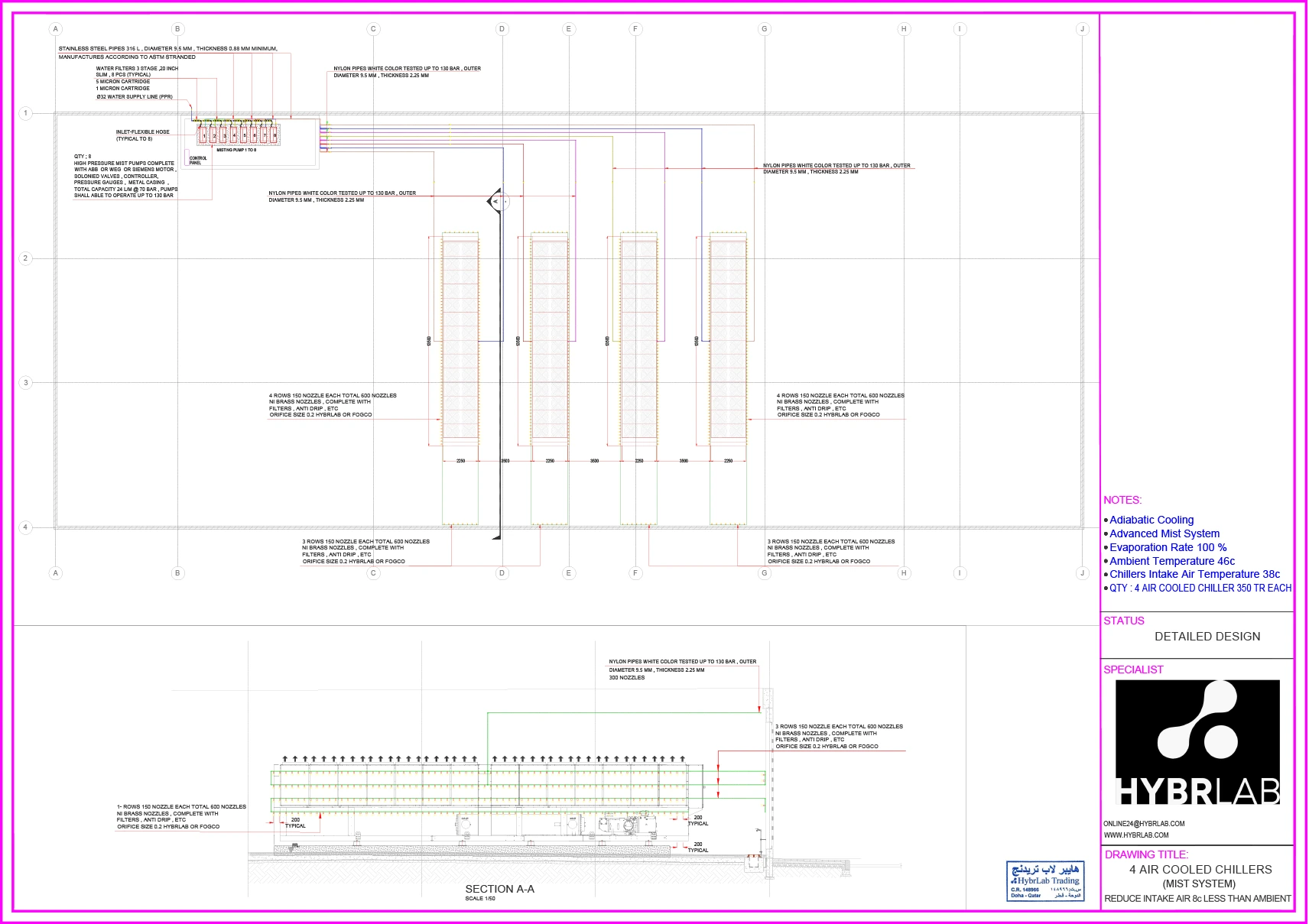This screenshot has width=1309, height=924.
Task: Click bottom grid column bubble H
Action: point(904,573)
